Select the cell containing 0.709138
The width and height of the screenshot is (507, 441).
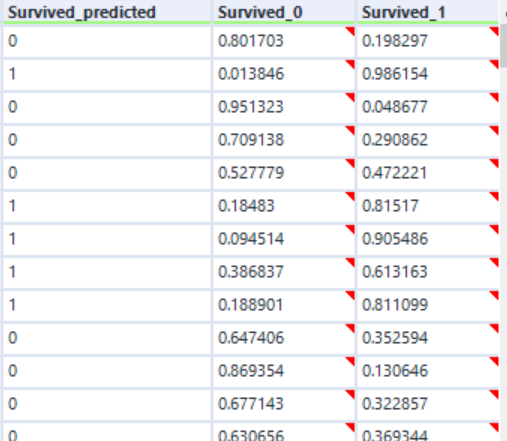tap(284, 140)
